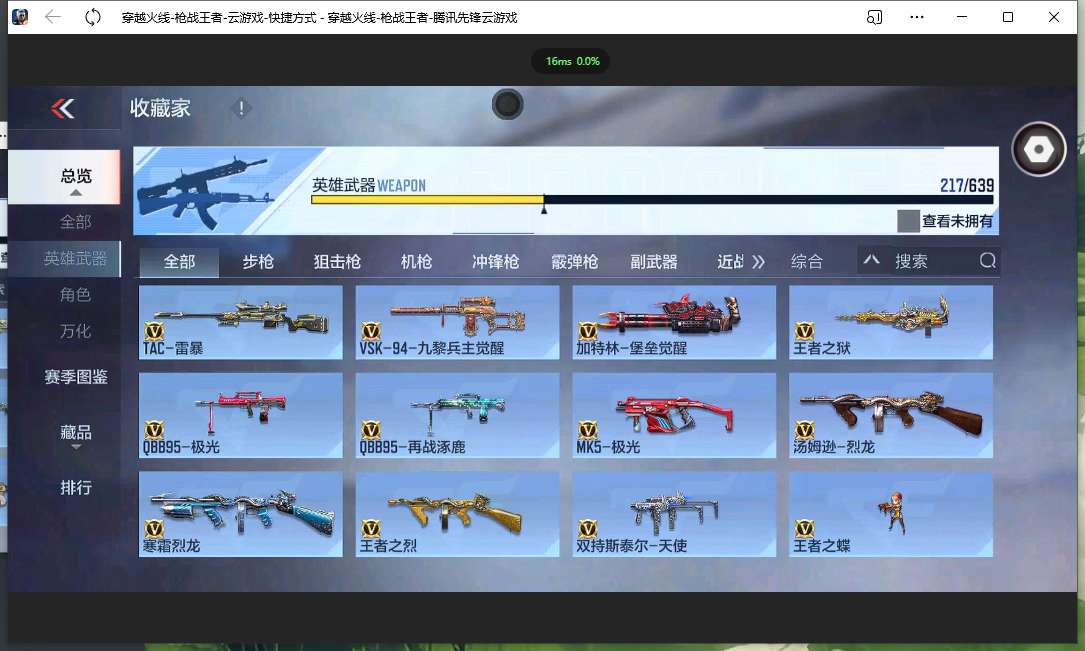The height and width of the screenshot is (651, 1085).
Task: Open the 王者之狱 weapon card
Action: click(x=891, y=322)
